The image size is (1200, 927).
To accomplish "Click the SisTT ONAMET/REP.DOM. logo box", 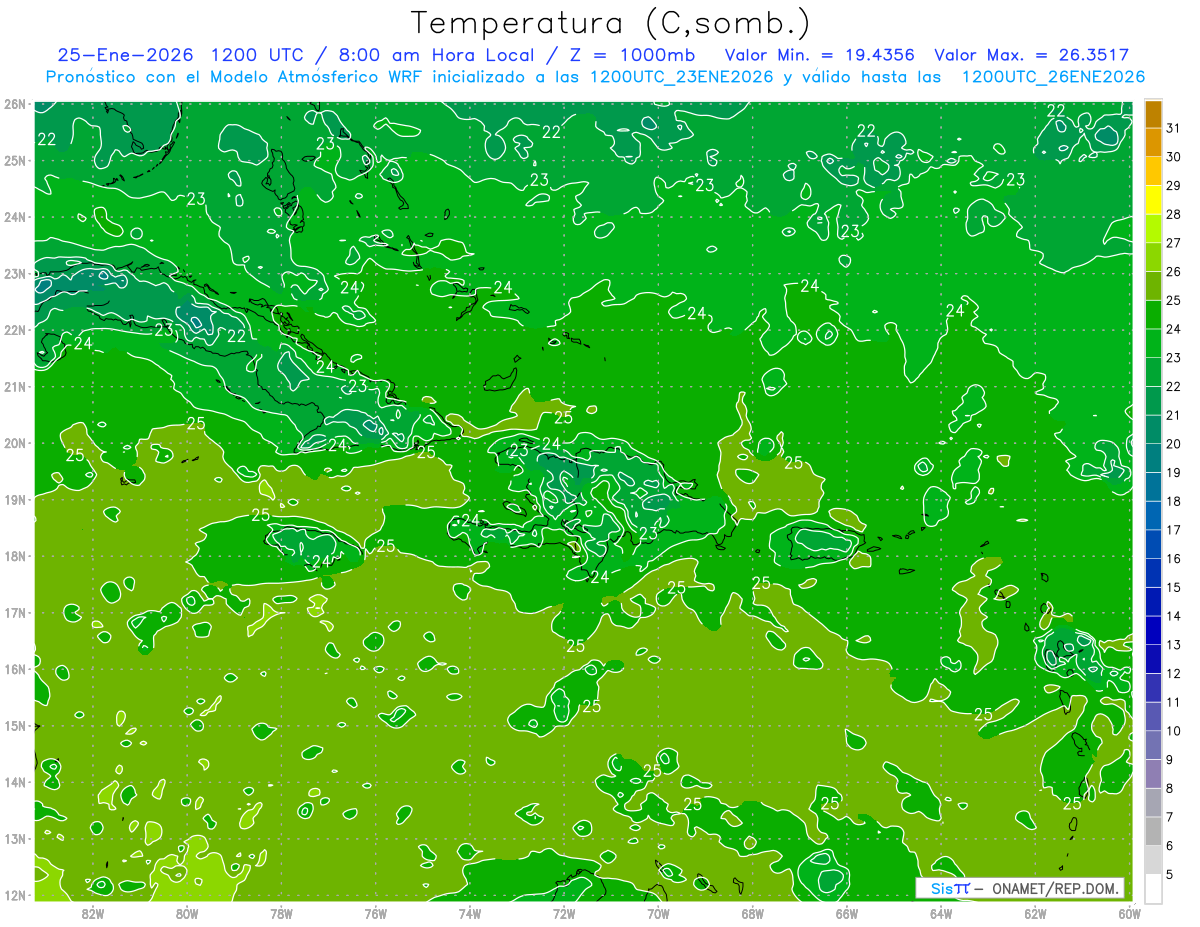I will coord(1020,888).
